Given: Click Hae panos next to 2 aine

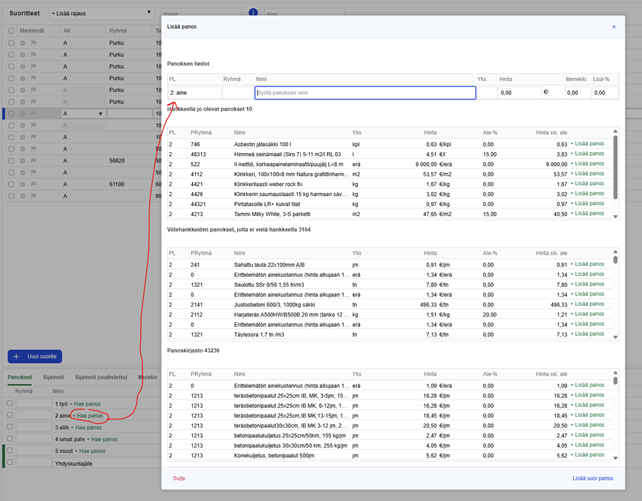Looking at the screenshot, I should click(x=90, y=416).
